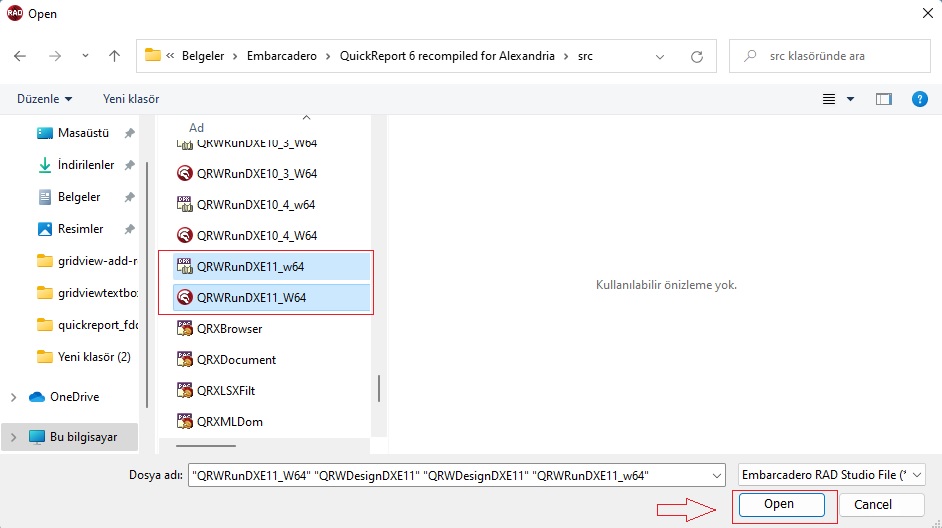Screen dimensions: 942x528
Task: Click QRXBrowser file icon
Action: pyautogui.click(x=184, y=328)
